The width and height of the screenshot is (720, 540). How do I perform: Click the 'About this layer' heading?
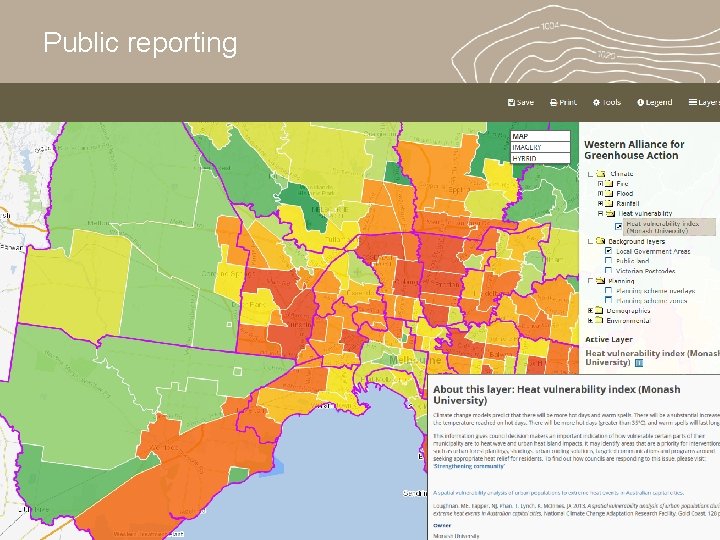[557, 395]
